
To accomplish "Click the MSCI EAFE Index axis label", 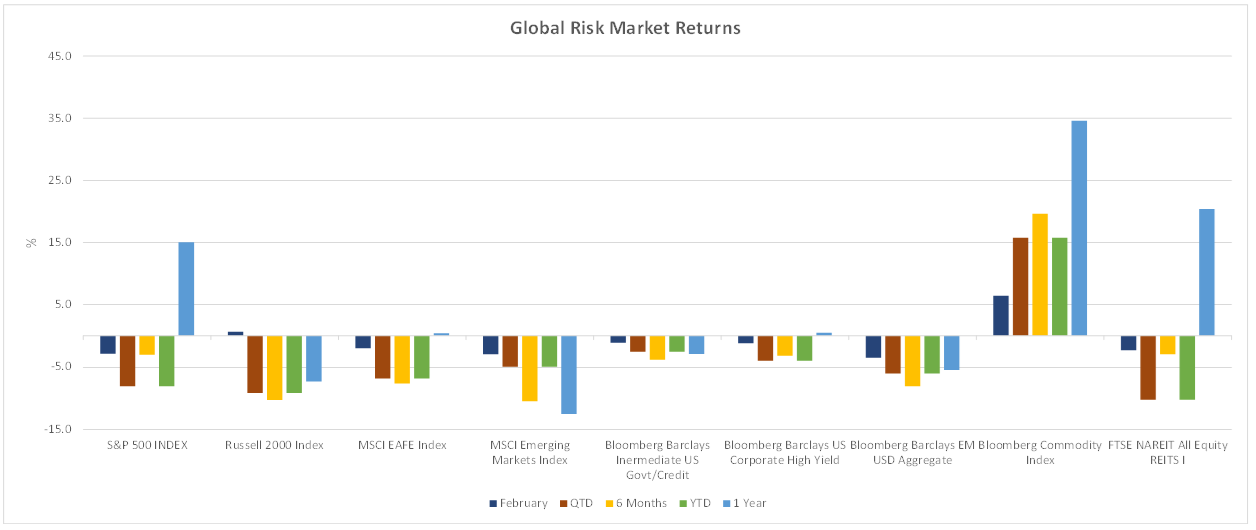I will [x=402, y=445].
